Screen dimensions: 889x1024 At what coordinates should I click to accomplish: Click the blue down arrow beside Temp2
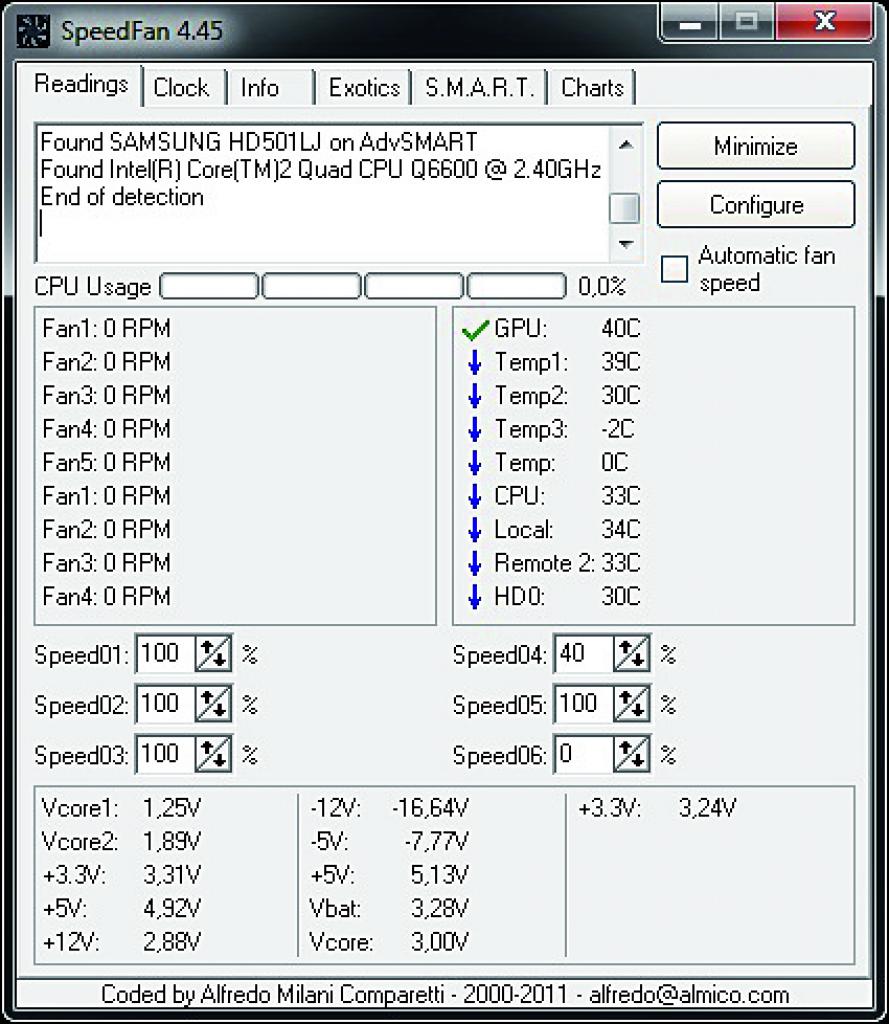coord(475,396)
